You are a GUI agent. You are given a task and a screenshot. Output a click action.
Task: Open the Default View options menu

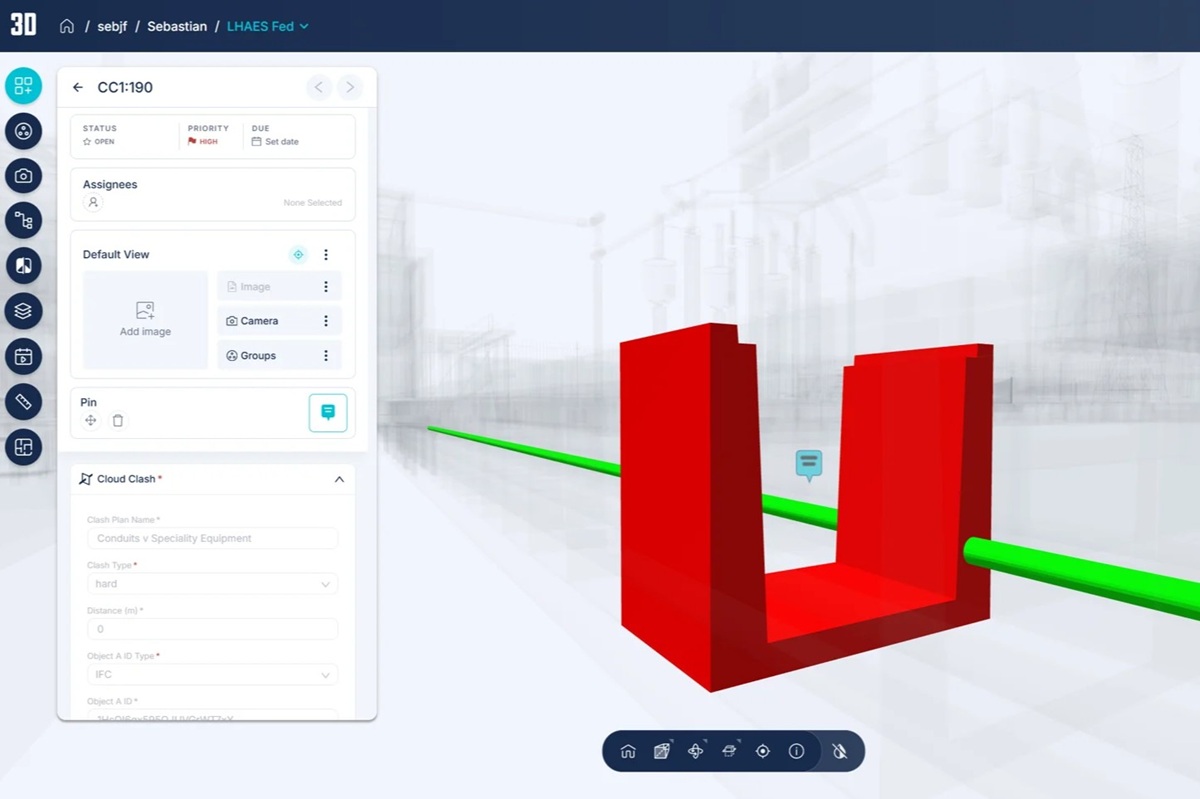[x=326, y=255]
